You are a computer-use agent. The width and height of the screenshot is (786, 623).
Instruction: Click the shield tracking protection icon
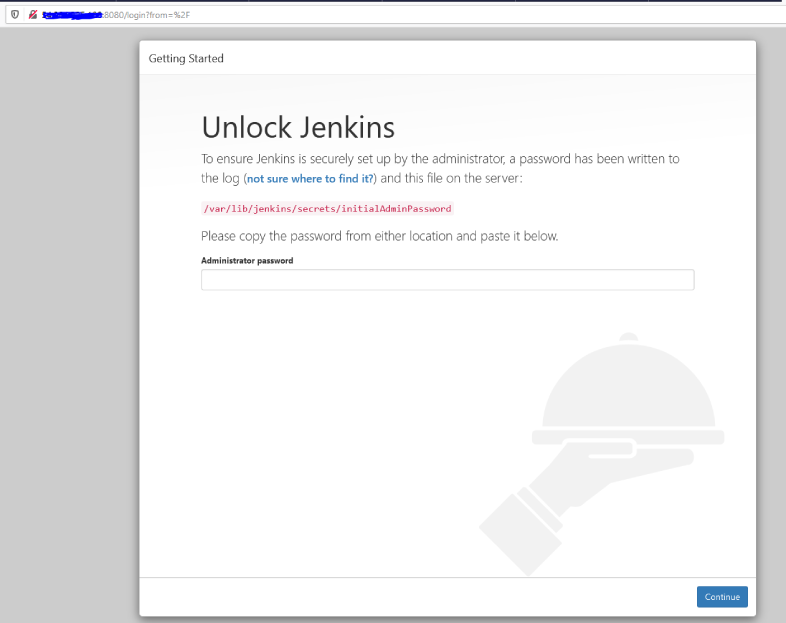coord(15,15)
